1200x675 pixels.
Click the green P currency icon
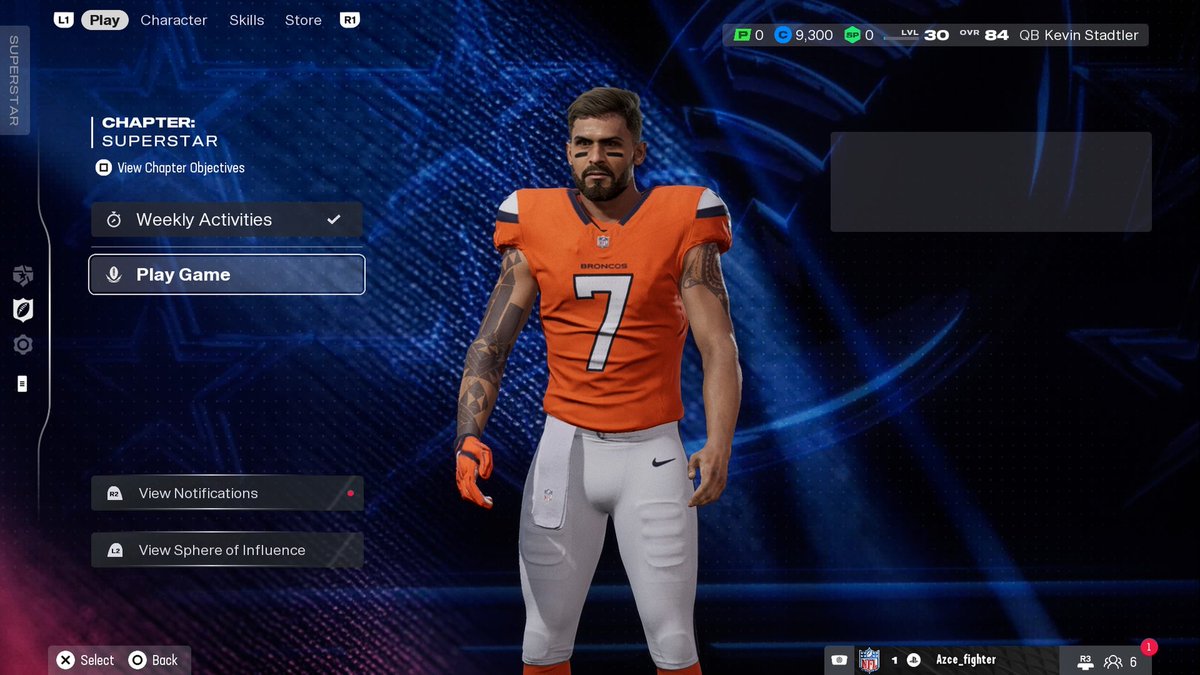pyautogui.click(x=742, y=35)
